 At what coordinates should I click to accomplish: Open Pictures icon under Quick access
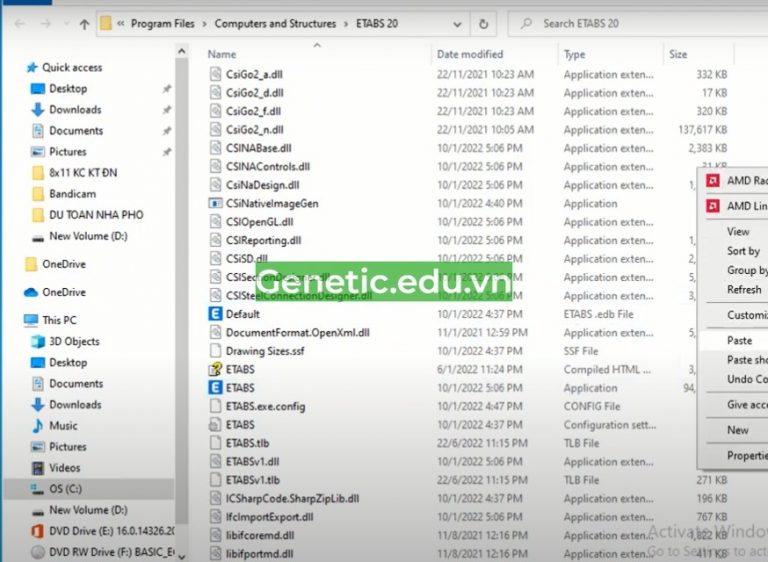[x=38, y=152]
